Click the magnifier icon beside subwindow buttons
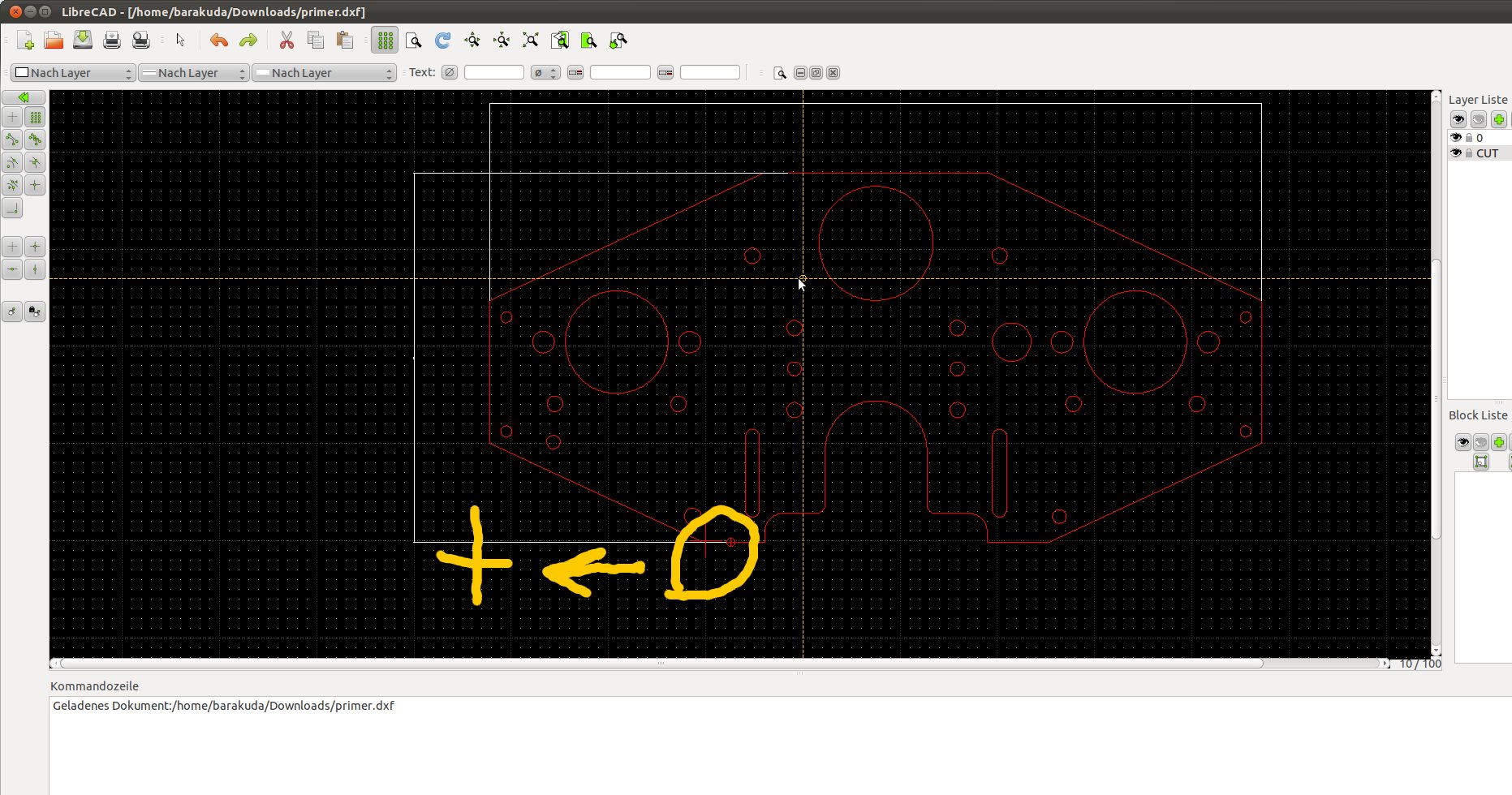 coord(780,73)
